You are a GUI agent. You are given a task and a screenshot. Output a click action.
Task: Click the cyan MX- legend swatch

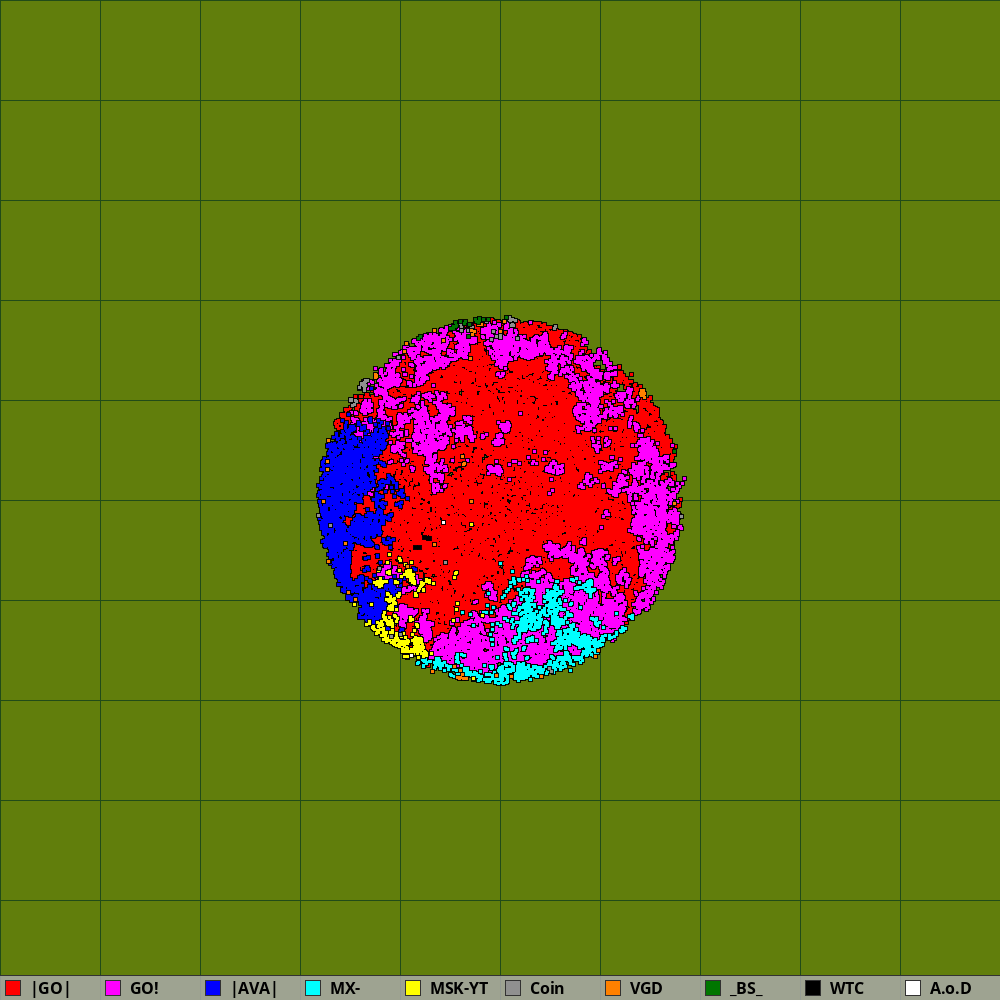(x=313, y=988)
